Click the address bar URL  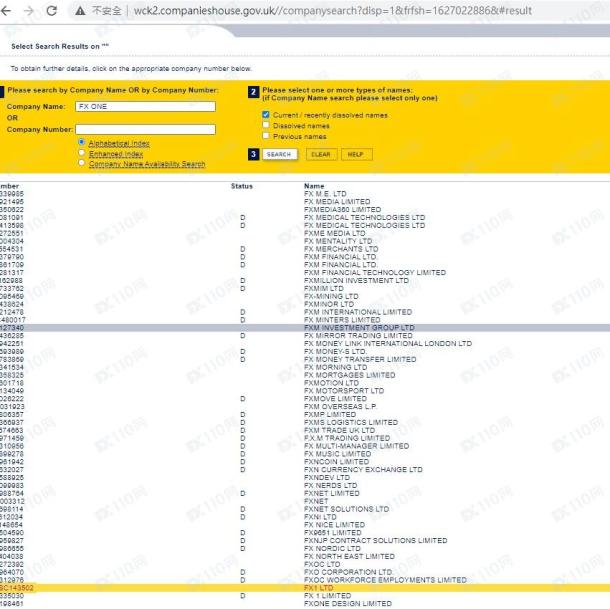click(x=333, y=11)
